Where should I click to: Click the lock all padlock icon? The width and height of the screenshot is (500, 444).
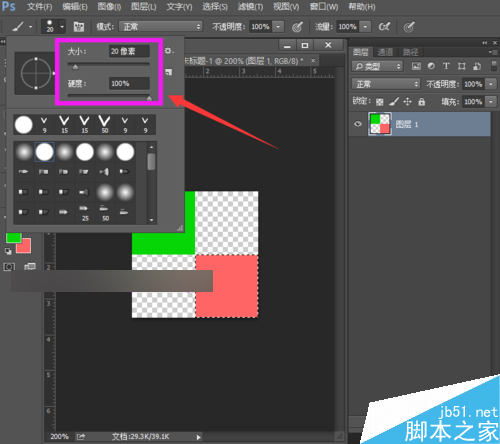click(x=422, y=102)
